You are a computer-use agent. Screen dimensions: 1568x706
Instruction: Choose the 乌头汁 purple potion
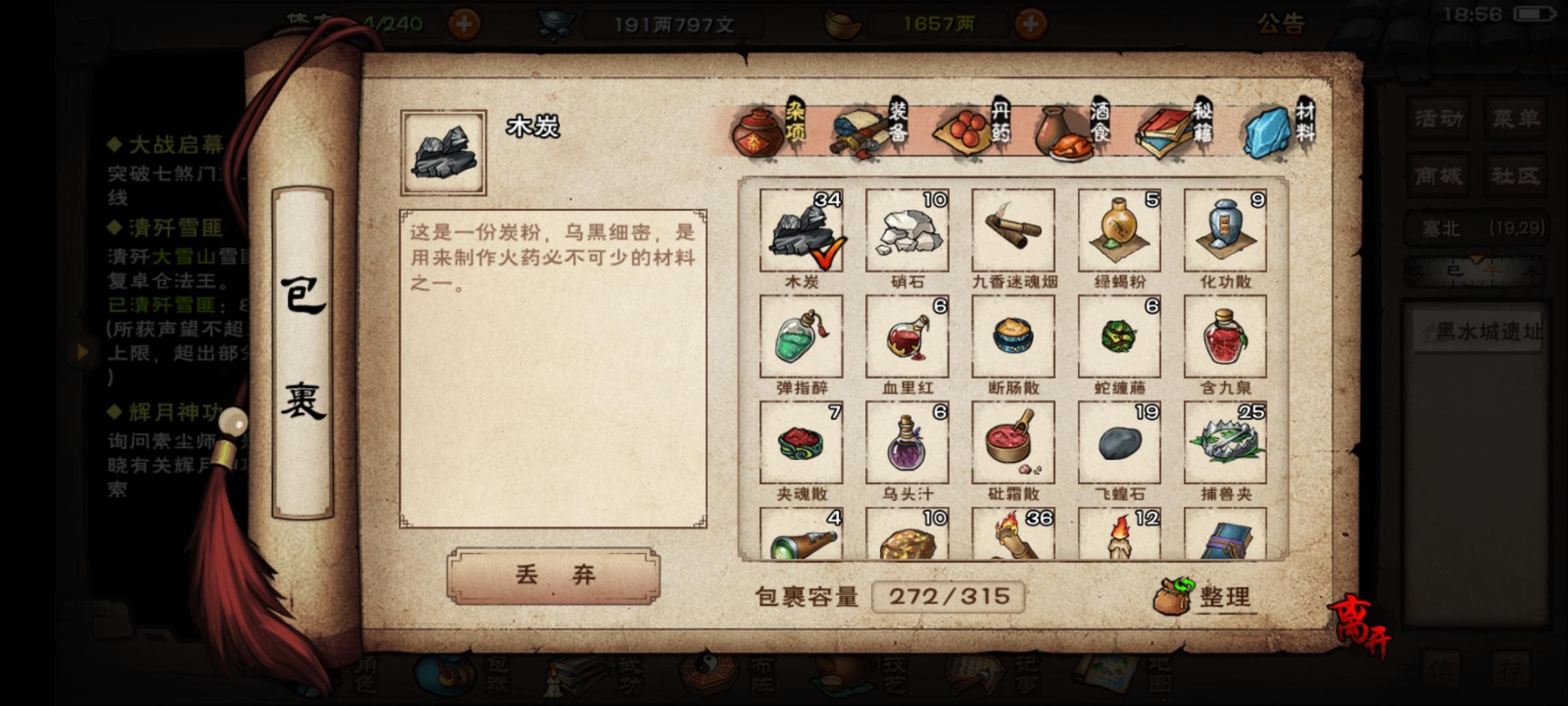[907, 443]
